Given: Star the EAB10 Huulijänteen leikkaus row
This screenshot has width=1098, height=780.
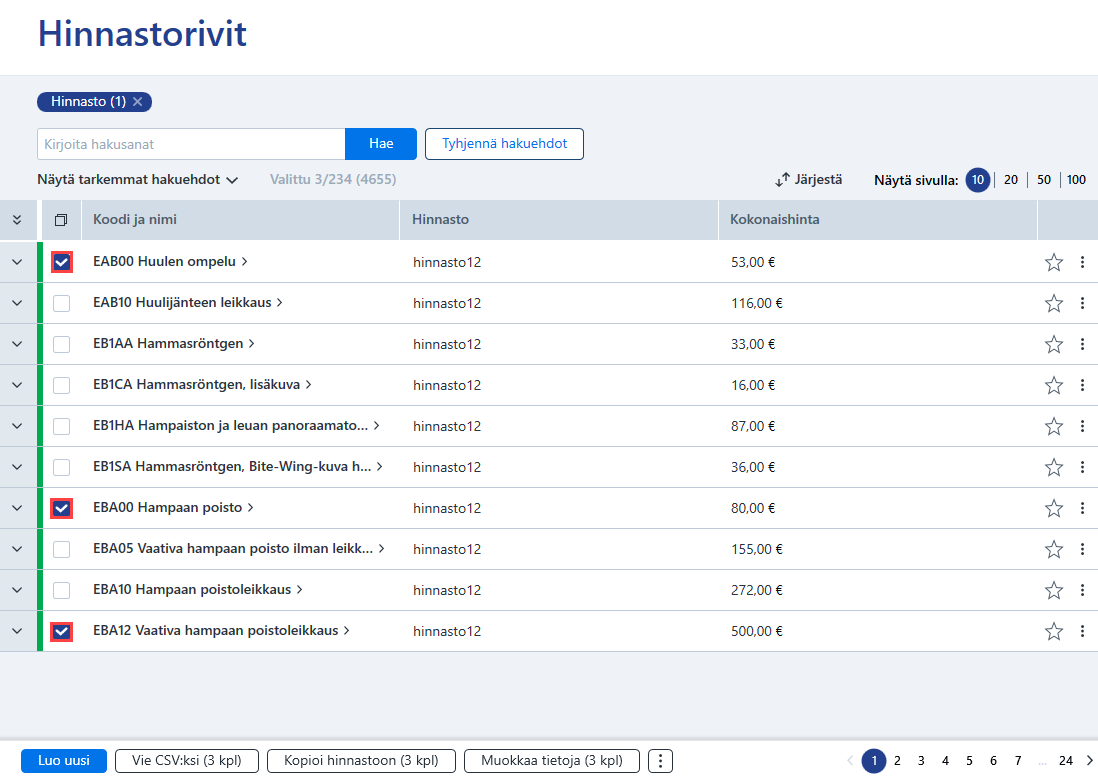Looking at the screenshot, I should (1054, 303).
